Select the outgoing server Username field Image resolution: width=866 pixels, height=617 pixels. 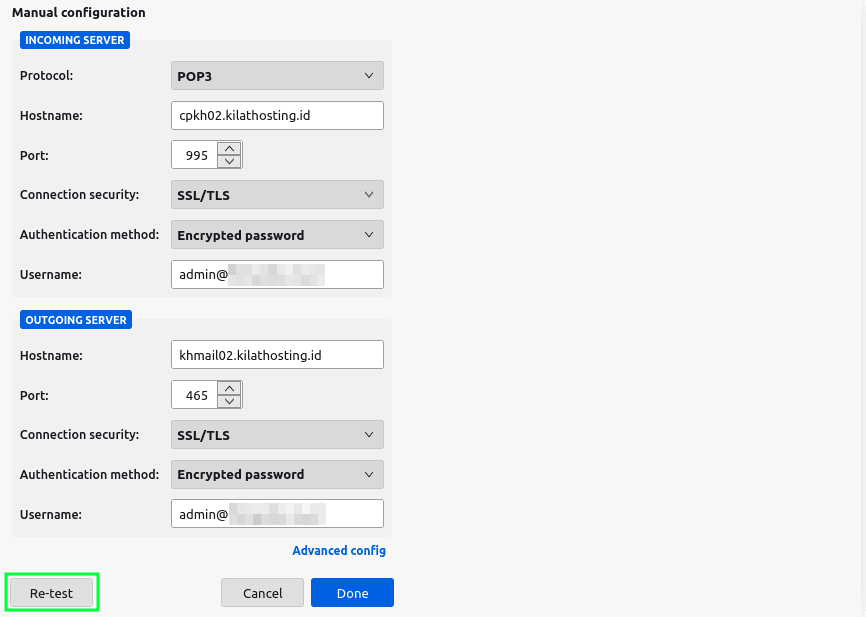(x=277, y=513)
